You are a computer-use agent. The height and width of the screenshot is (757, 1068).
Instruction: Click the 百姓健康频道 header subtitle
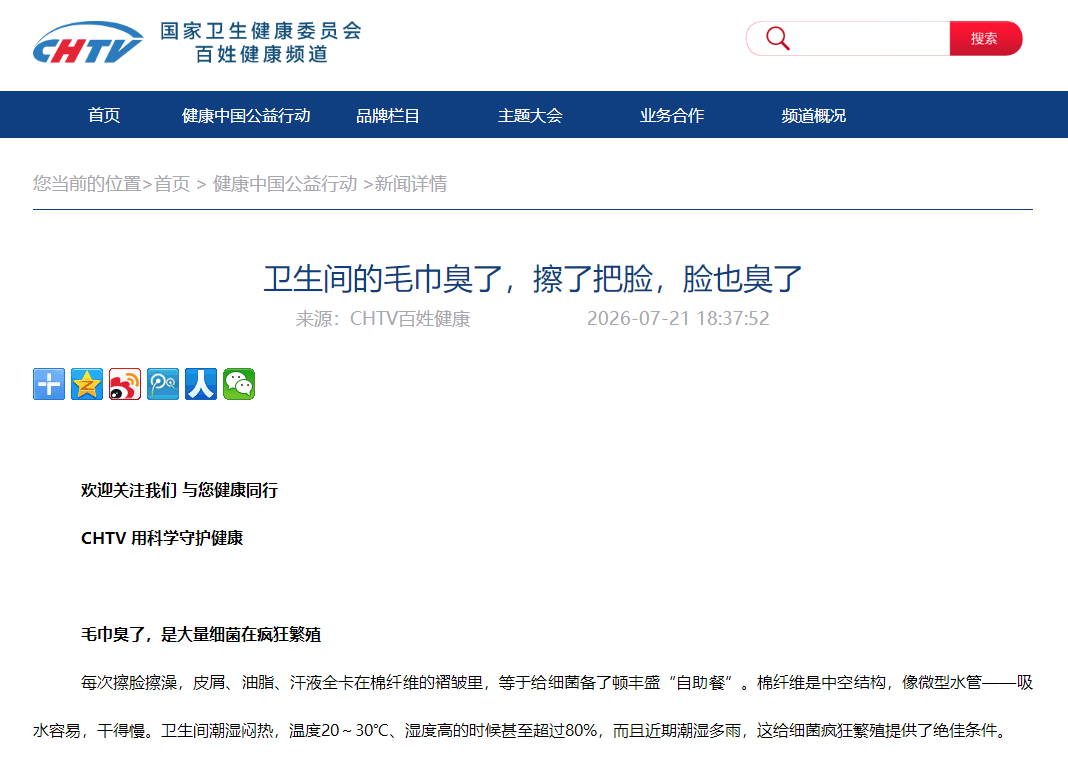(262, 54)
